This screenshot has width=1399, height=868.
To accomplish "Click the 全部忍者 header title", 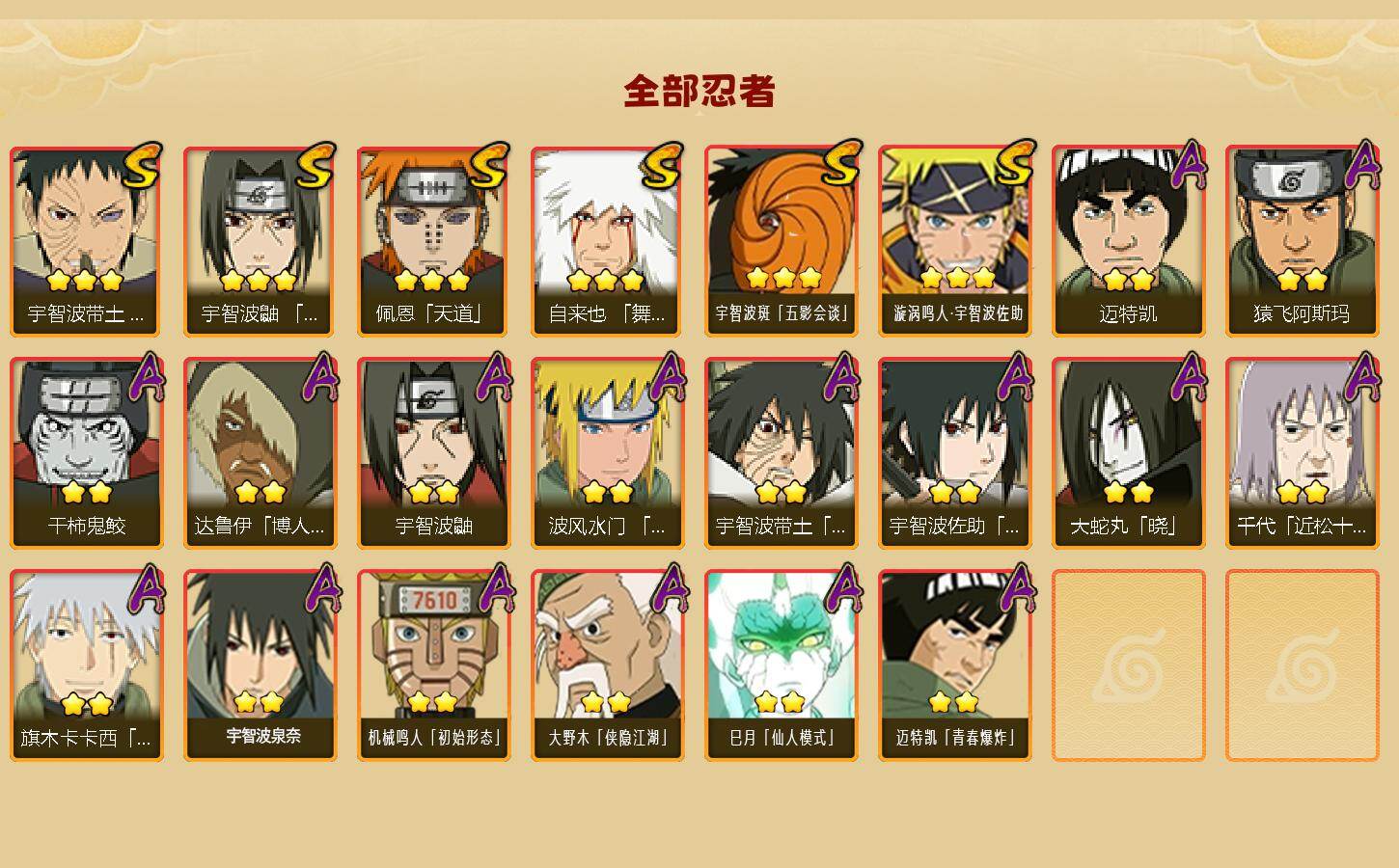I will click(x=699, y=92).
